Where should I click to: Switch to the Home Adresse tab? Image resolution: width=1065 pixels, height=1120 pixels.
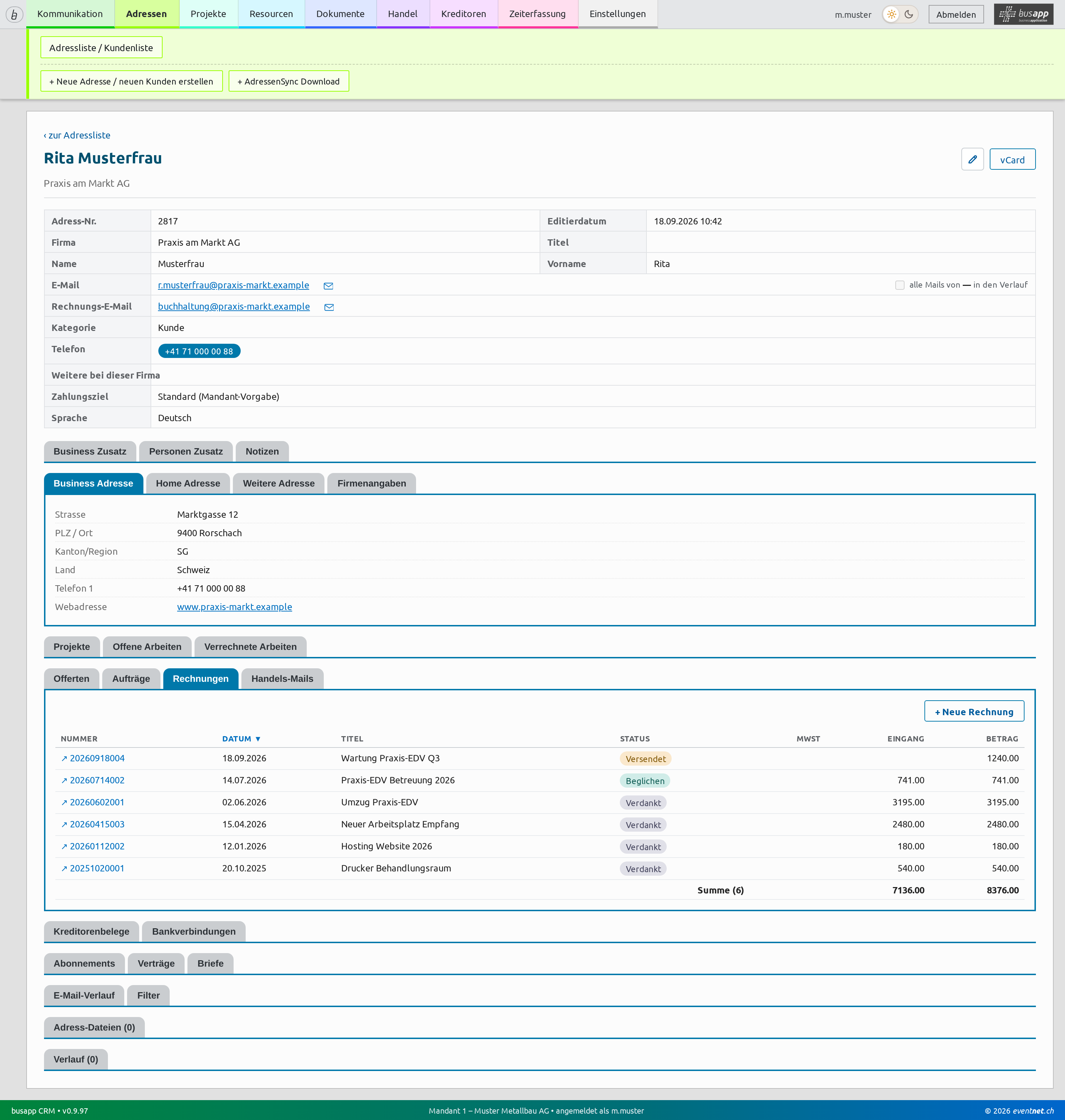pos(188,483)
